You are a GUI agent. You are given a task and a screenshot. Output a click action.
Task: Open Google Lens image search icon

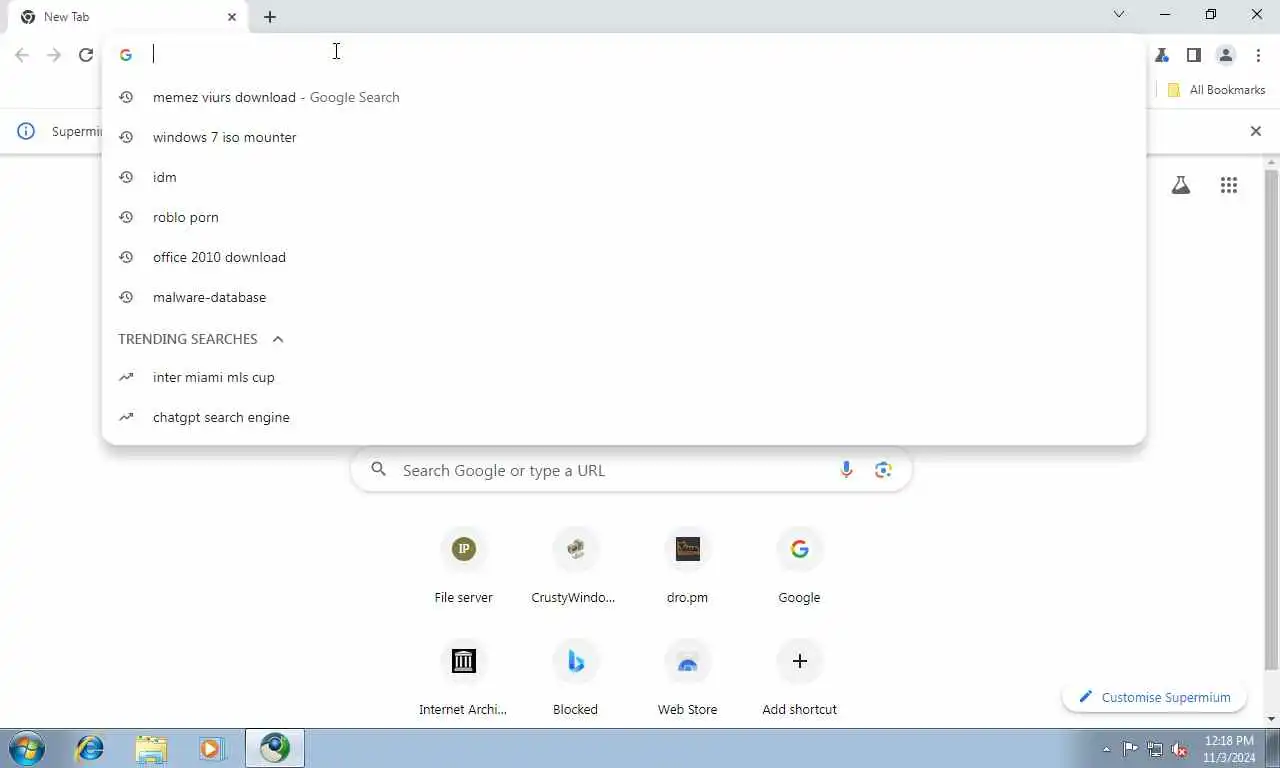(883, 470)
